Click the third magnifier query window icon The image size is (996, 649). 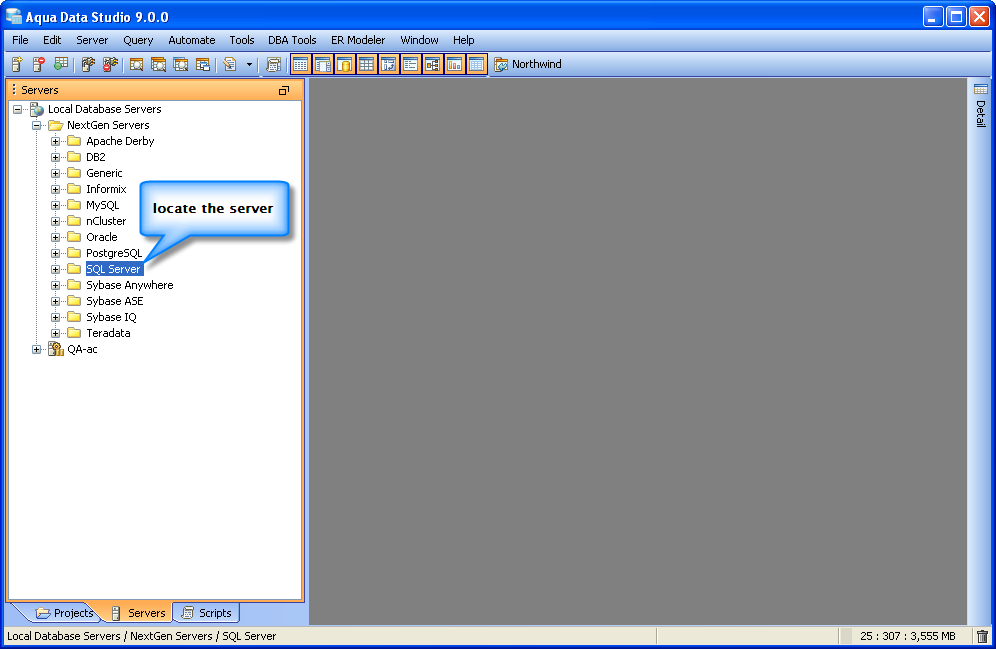pyautogui.click(x=180, y=64)
